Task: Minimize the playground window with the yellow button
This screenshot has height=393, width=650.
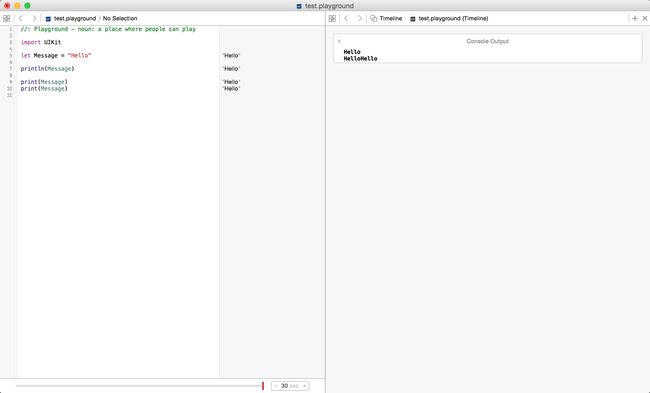Action: point(17,6)
